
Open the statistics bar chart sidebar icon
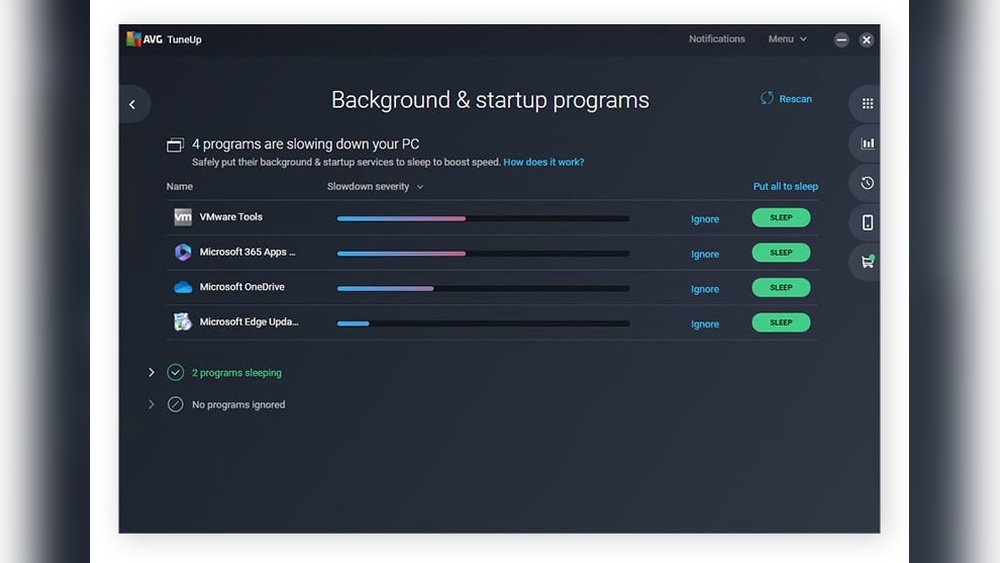coord(867,143)
